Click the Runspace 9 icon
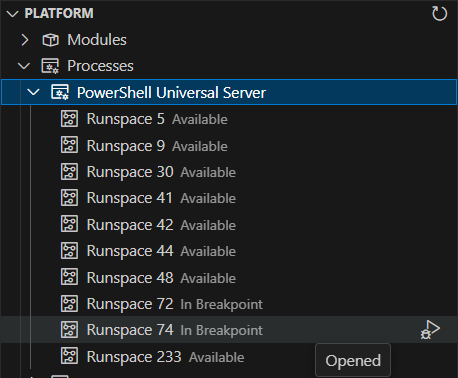This screenshot has width=458, height=378. [x=69, y=145]
